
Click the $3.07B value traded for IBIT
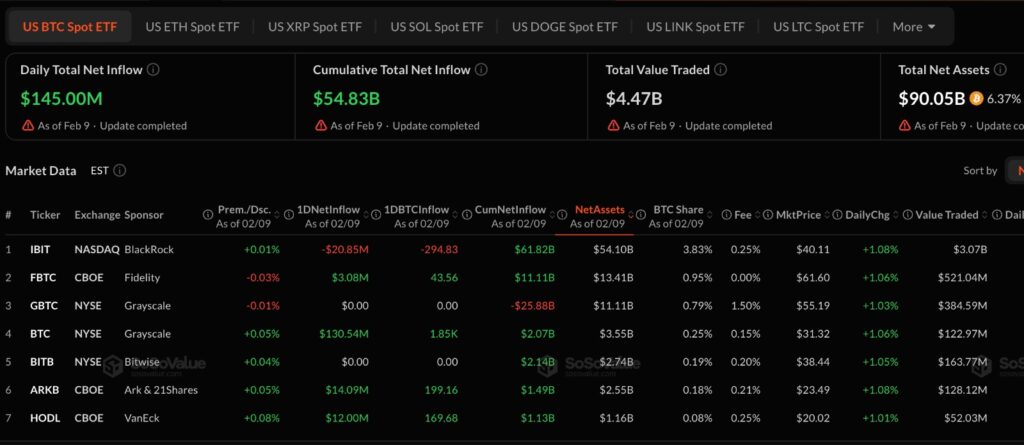pyautogui.click(x=968, y=250)
